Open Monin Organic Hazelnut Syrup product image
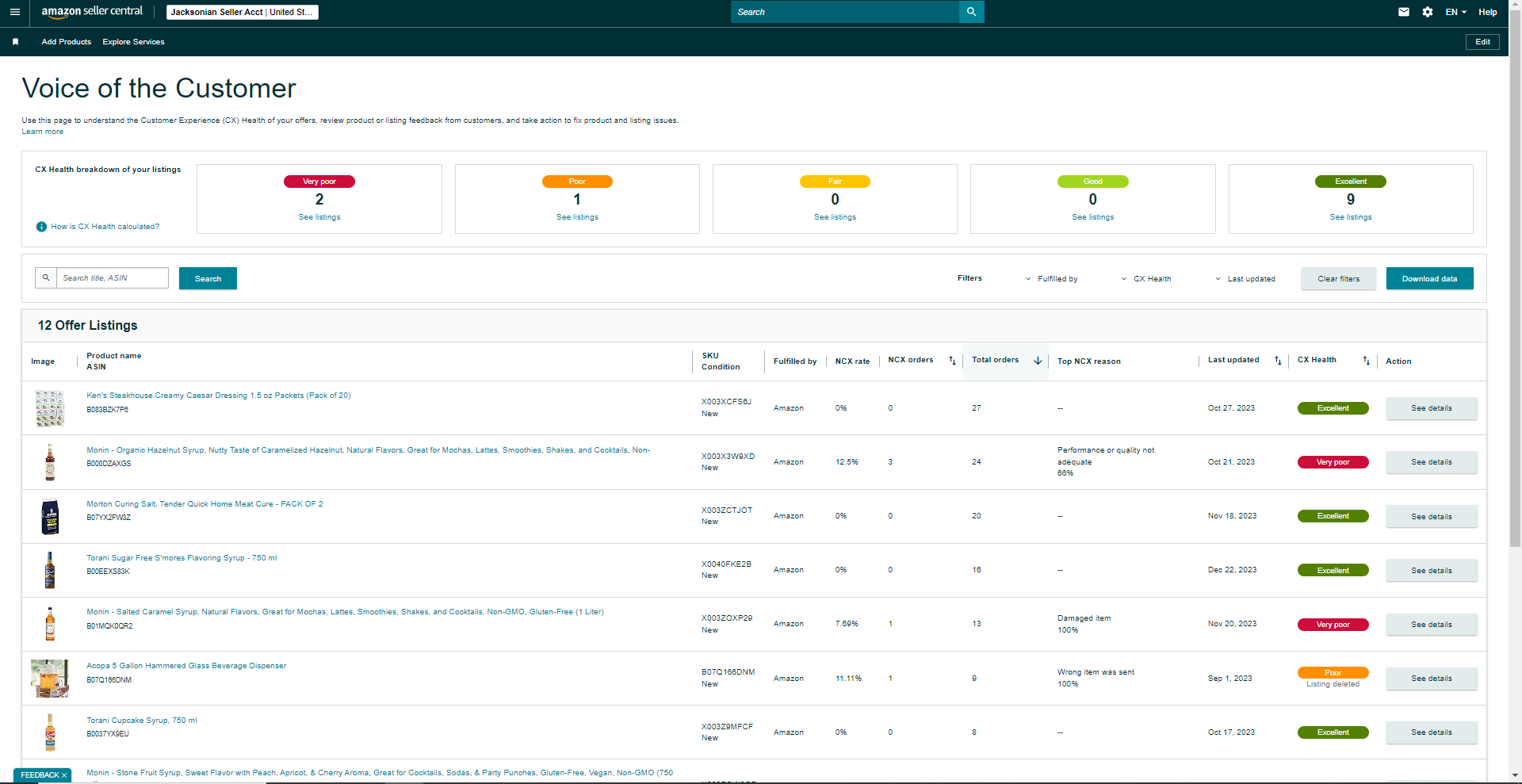The height and width of the screenshot is (784, 1522). point(50,462)
